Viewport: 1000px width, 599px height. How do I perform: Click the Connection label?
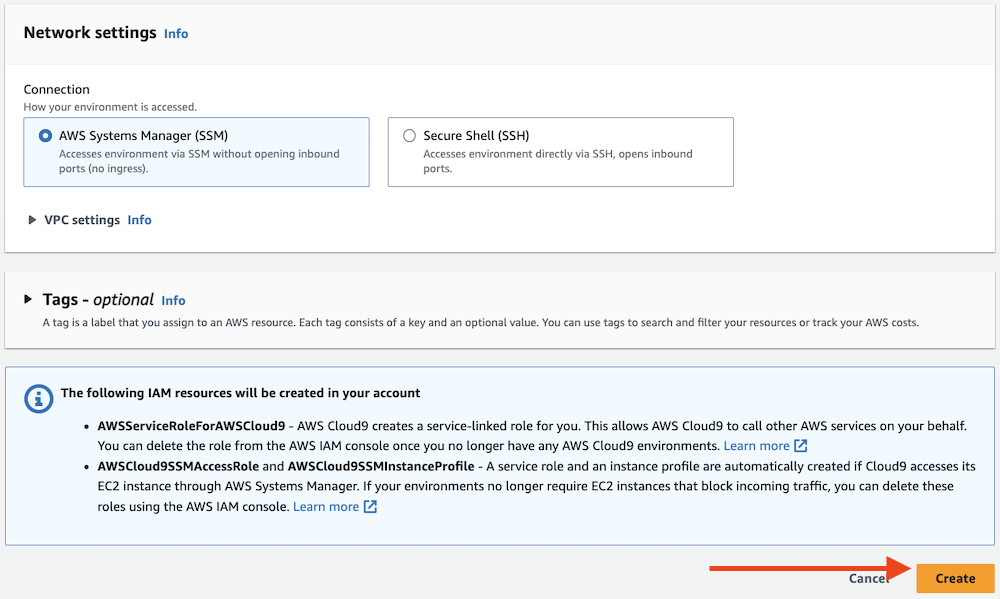[x=57, y=89]
